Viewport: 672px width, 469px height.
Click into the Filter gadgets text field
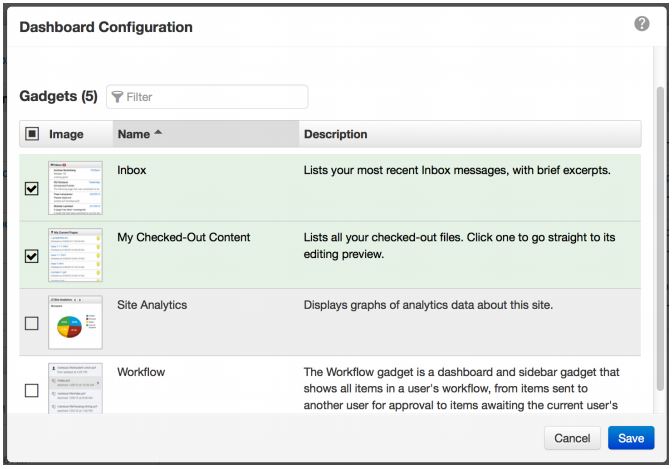coord(215,97)
